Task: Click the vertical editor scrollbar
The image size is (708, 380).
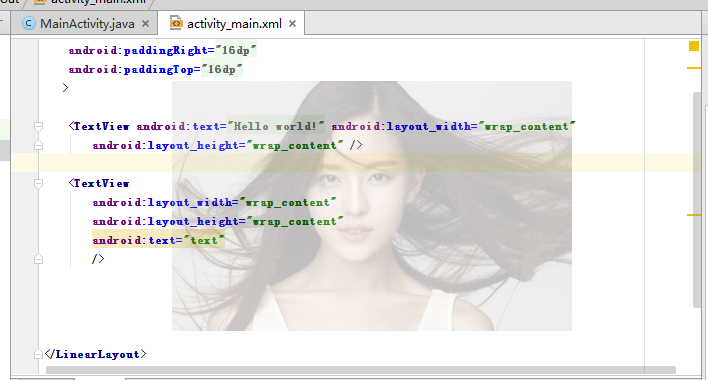Action: [697, 199]
